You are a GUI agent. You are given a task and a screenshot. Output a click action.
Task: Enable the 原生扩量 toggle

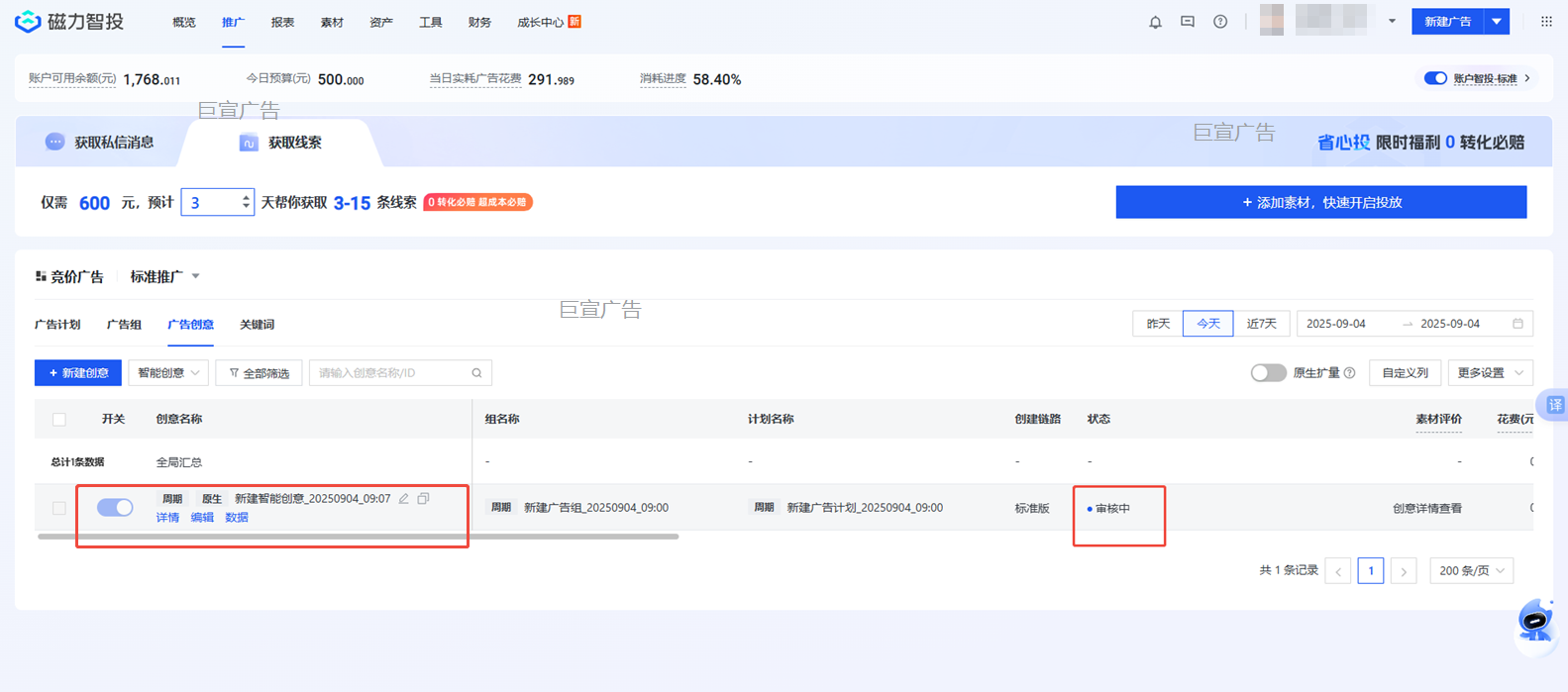1268,373
